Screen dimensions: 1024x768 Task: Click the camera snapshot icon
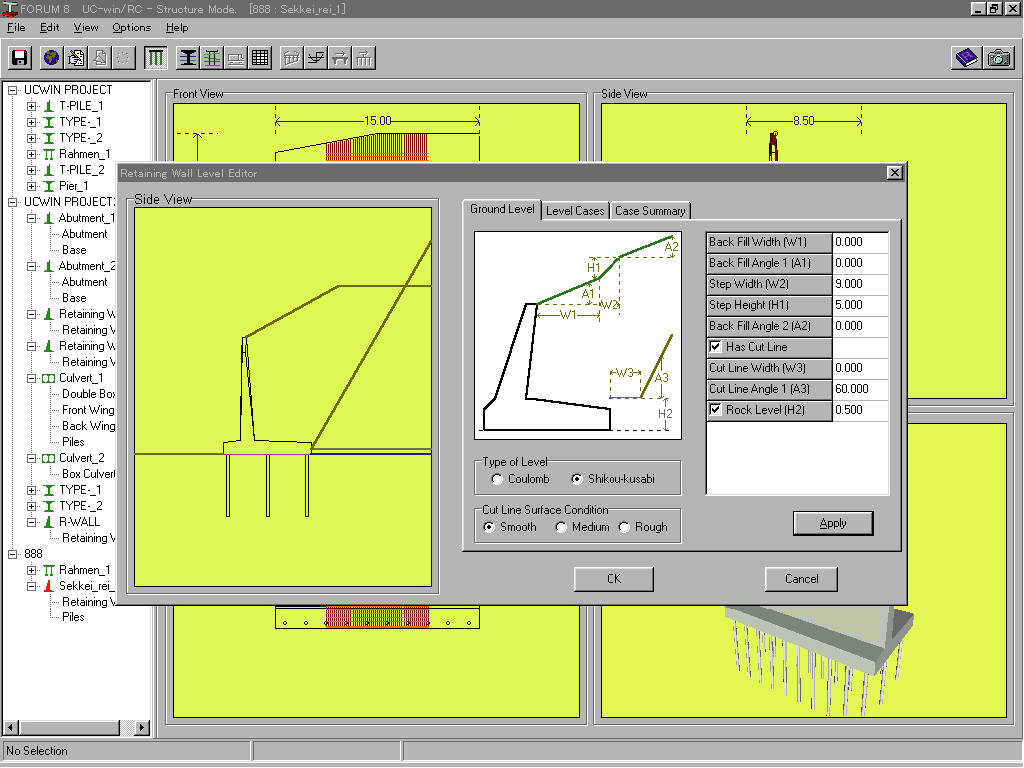(x=998, y=58)
